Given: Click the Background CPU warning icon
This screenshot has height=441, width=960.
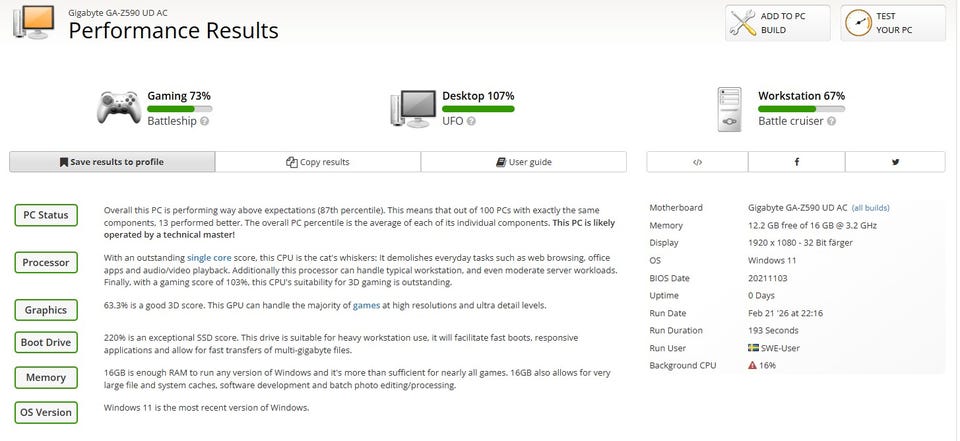Looking at the screenshot, I should pyautogui.click(x=752, y=366).
